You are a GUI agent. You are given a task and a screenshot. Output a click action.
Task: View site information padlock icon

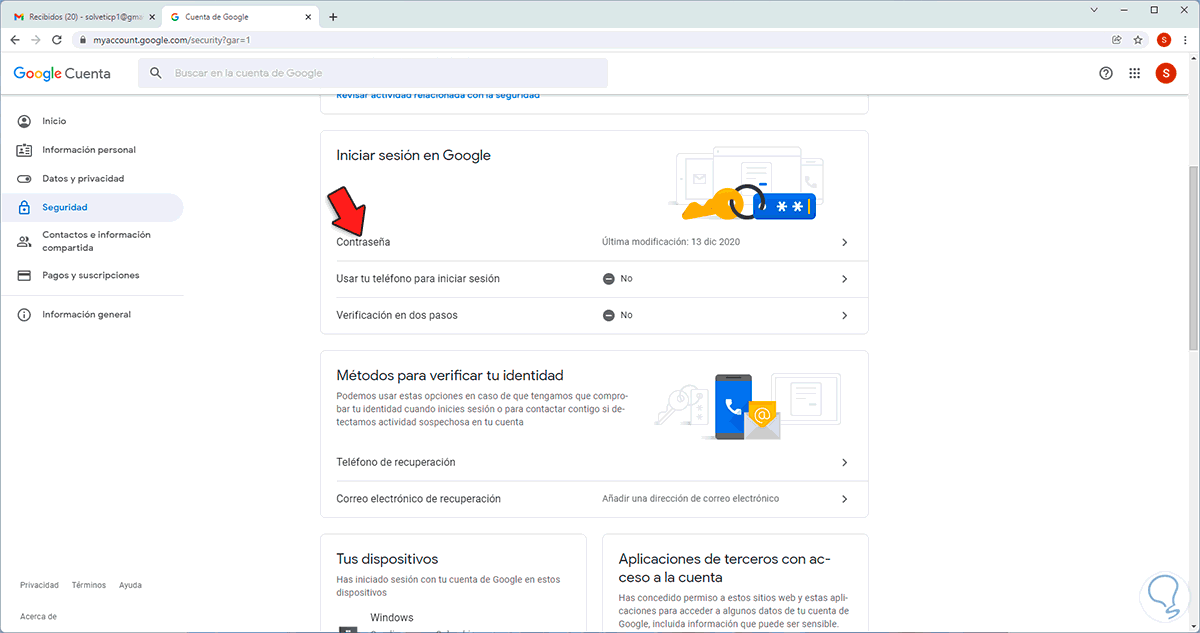pyautogui.click(x=85, y=40)
